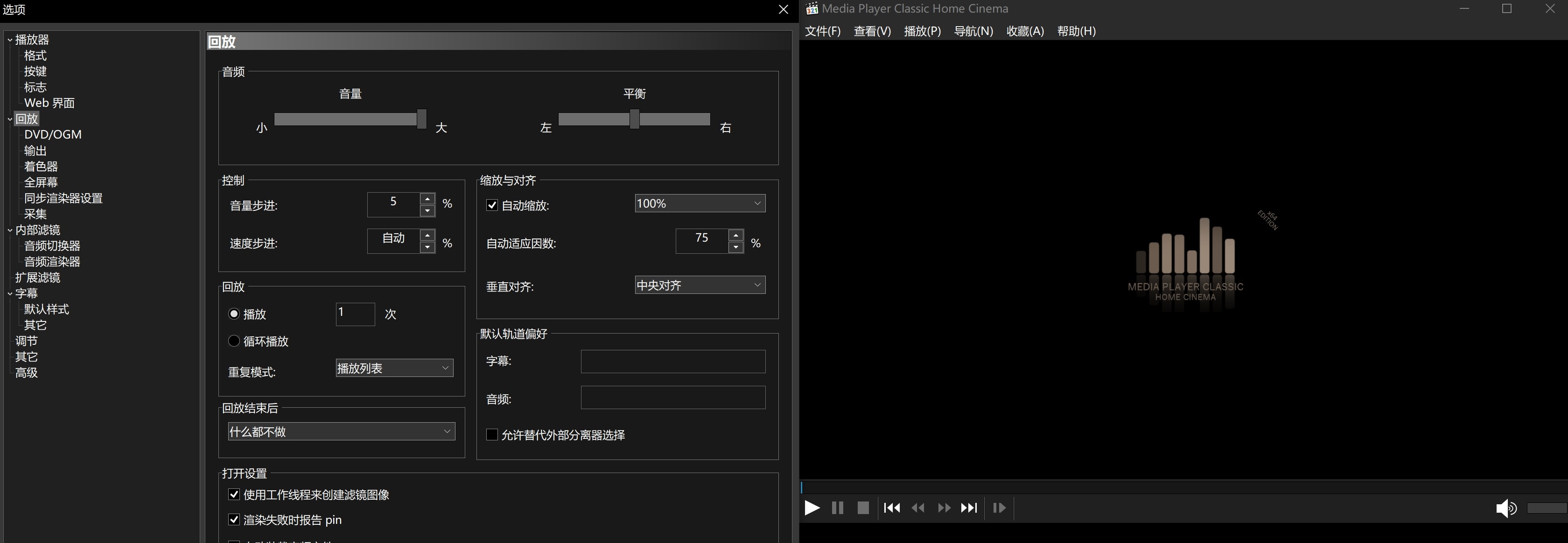Select 格式 in the options tree
This screenshot has width=1568, height=543.
click(35, 56)
